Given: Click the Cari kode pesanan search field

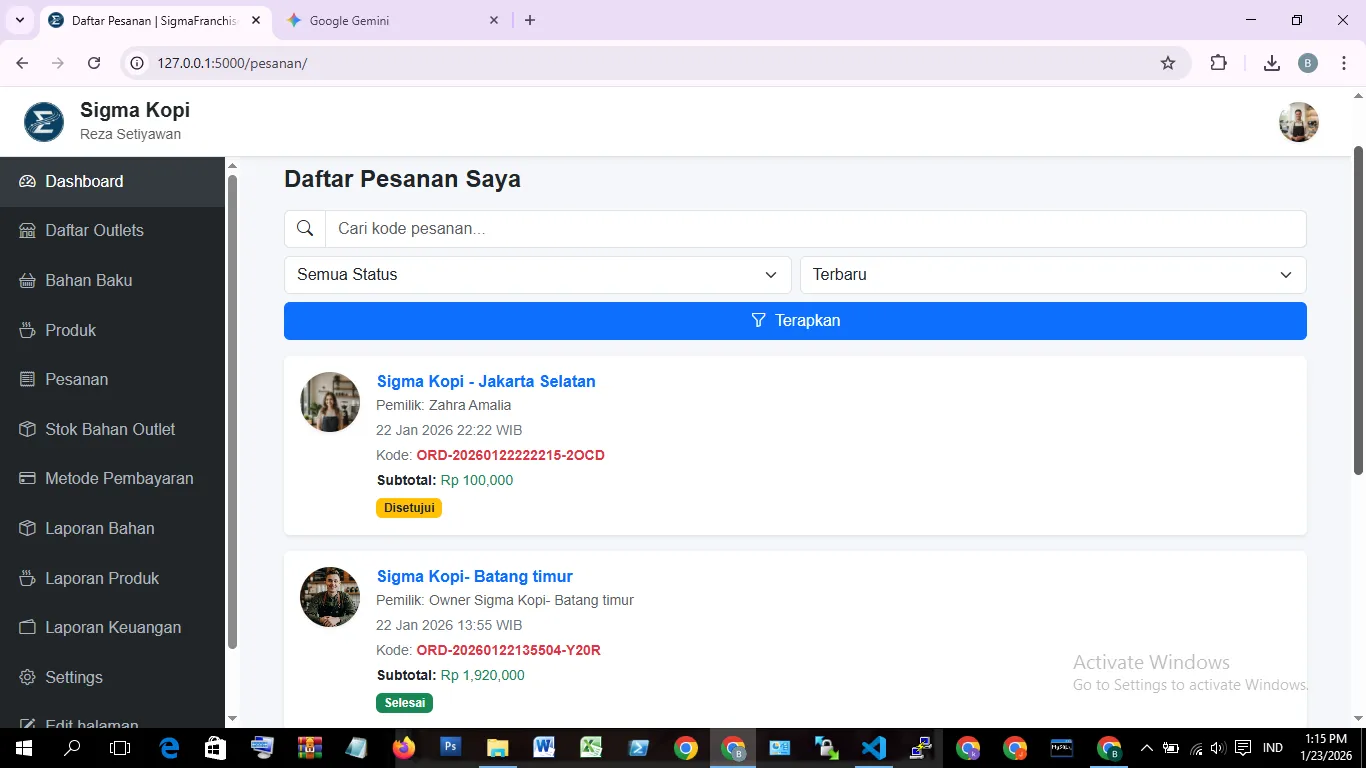Looking at the screenshot, I should [x=815, y=229].
